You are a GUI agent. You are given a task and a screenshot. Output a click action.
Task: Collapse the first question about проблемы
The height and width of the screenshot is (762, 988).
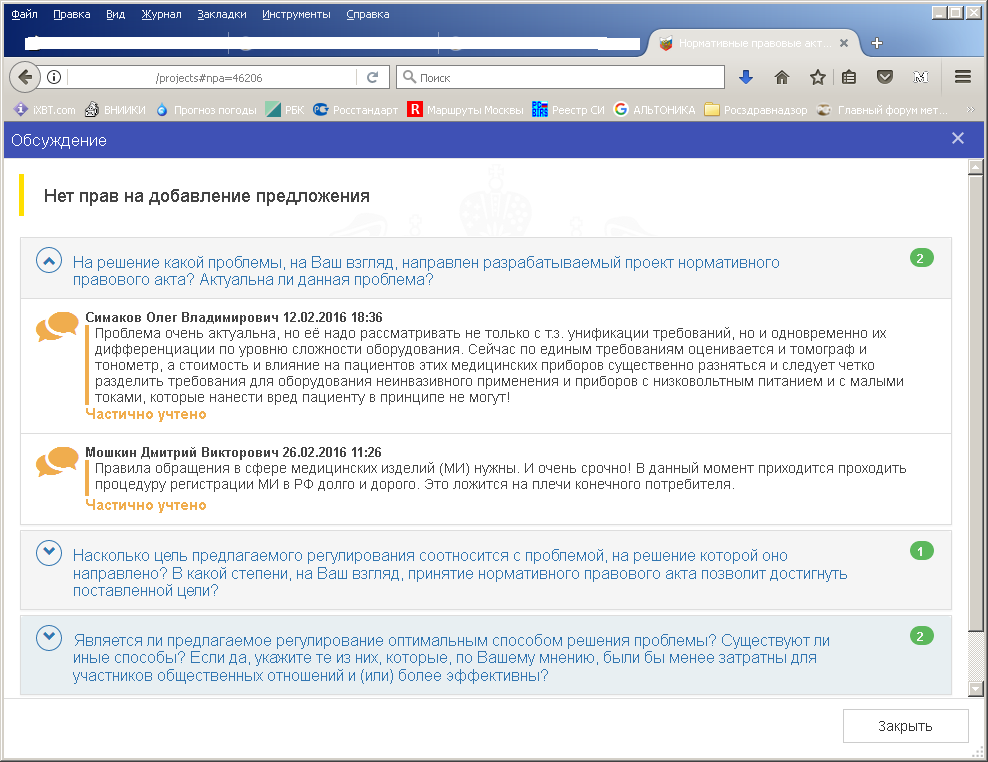click(49, 260)
